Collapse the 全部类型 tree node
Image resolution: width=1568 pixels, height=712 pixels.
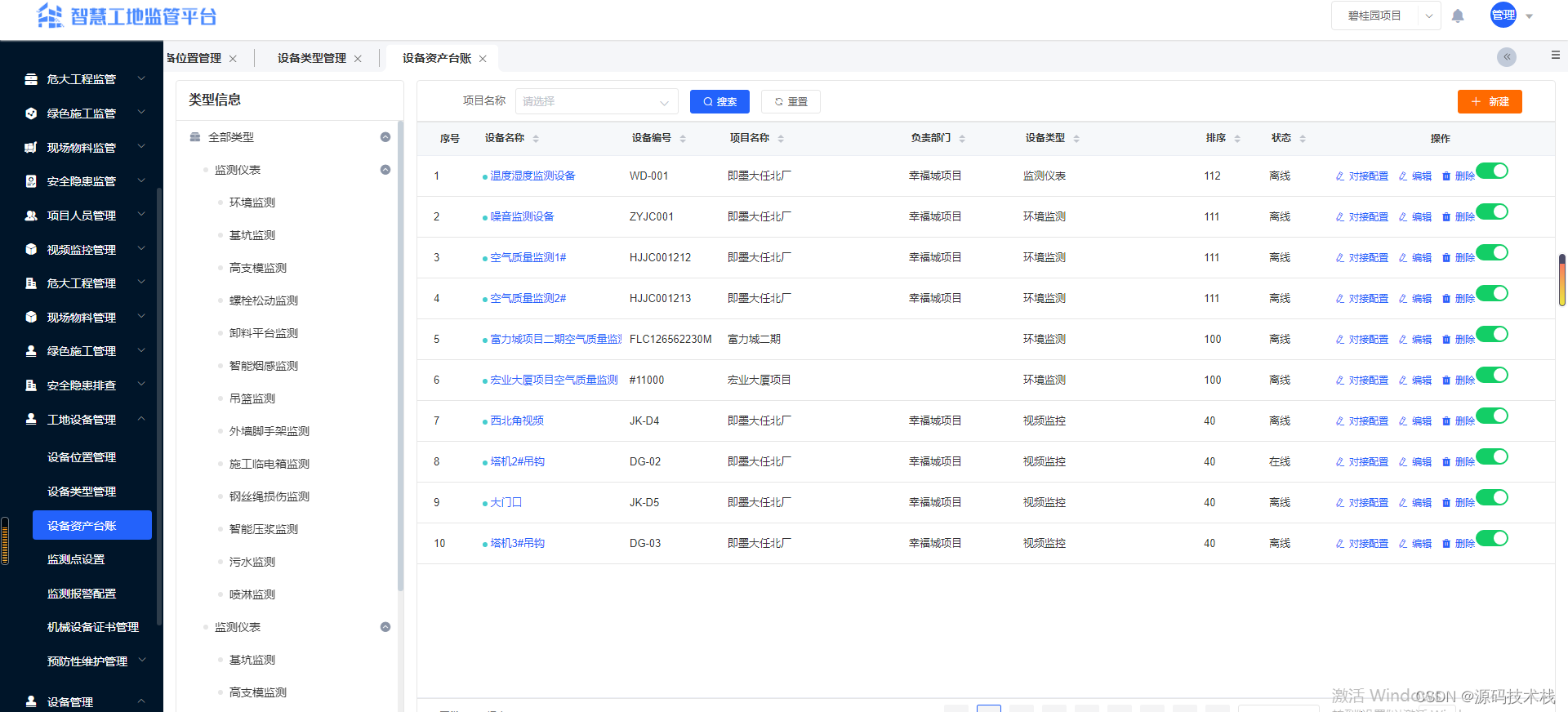pyautogui.click(x=385, y=137)
